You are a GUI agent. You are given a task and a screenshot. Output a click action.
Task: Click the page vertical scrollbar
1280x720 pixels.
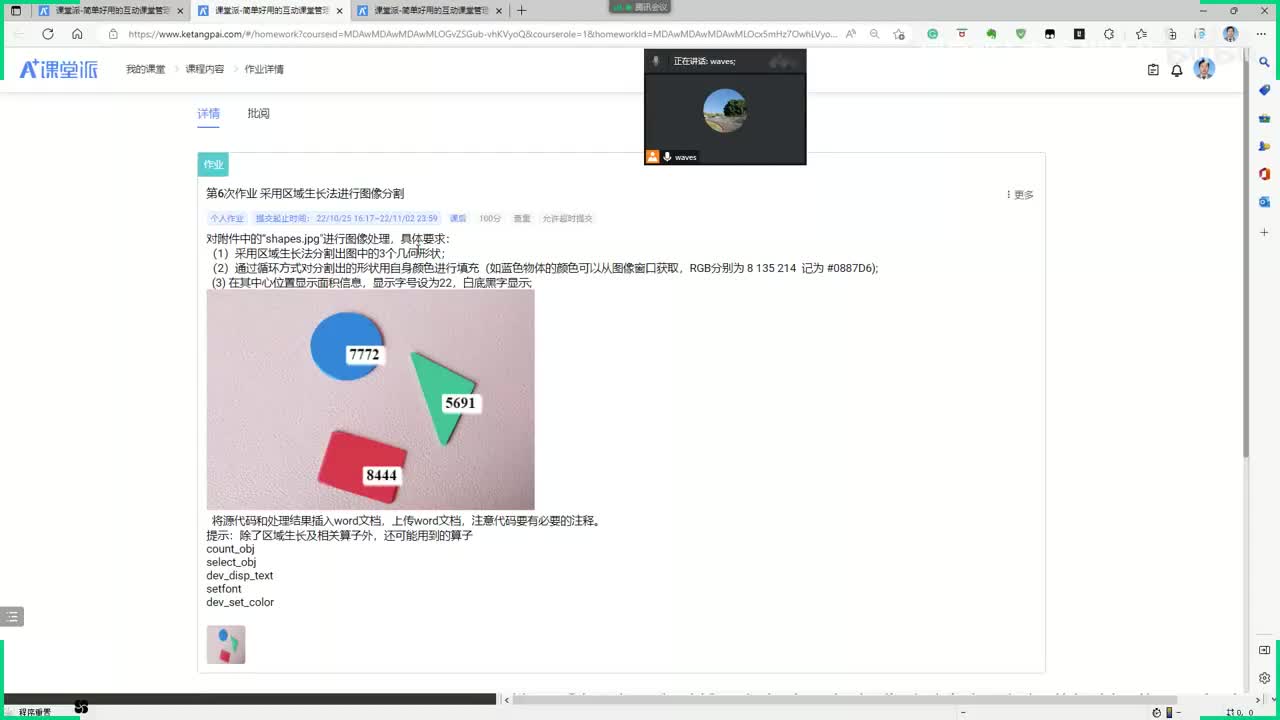1245,255
